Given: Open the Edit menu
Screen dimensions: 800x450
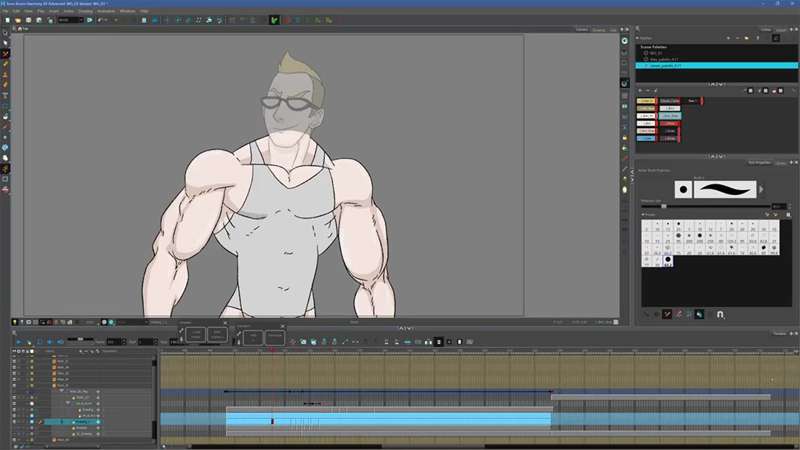Looking at the screenshot, I should coord(16,11).
